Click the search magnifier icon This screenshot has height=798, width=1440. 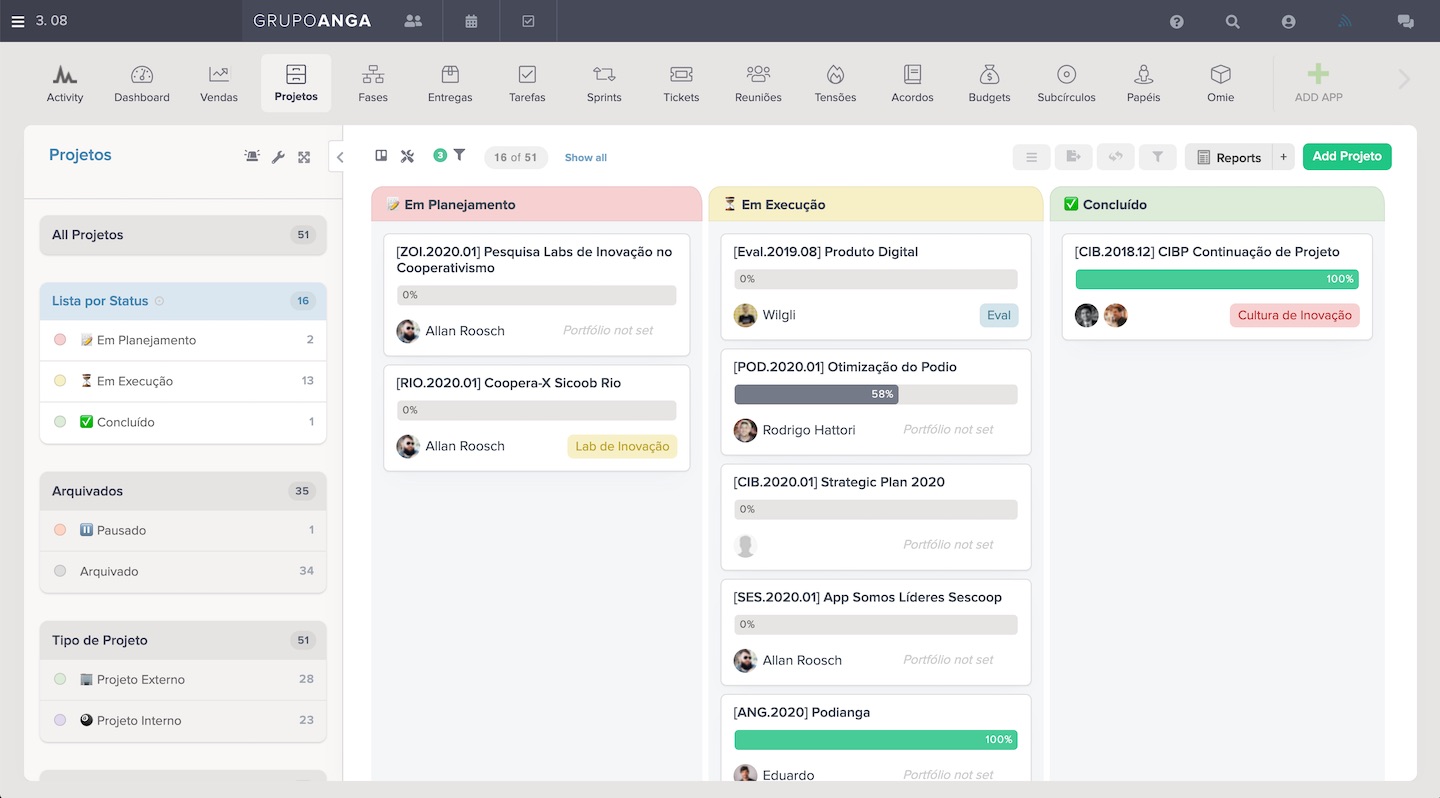click(1233, 21)
